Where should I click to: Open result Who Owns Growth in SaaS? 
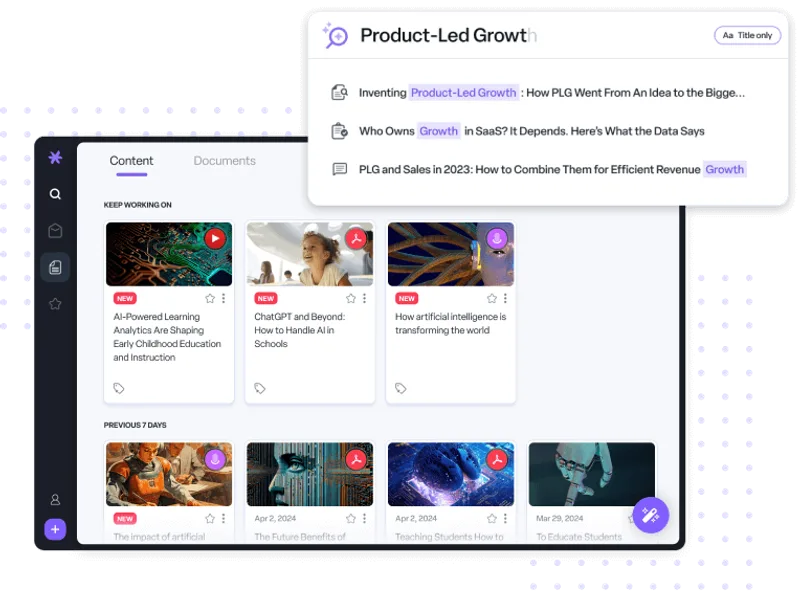(x=532, y=131)
